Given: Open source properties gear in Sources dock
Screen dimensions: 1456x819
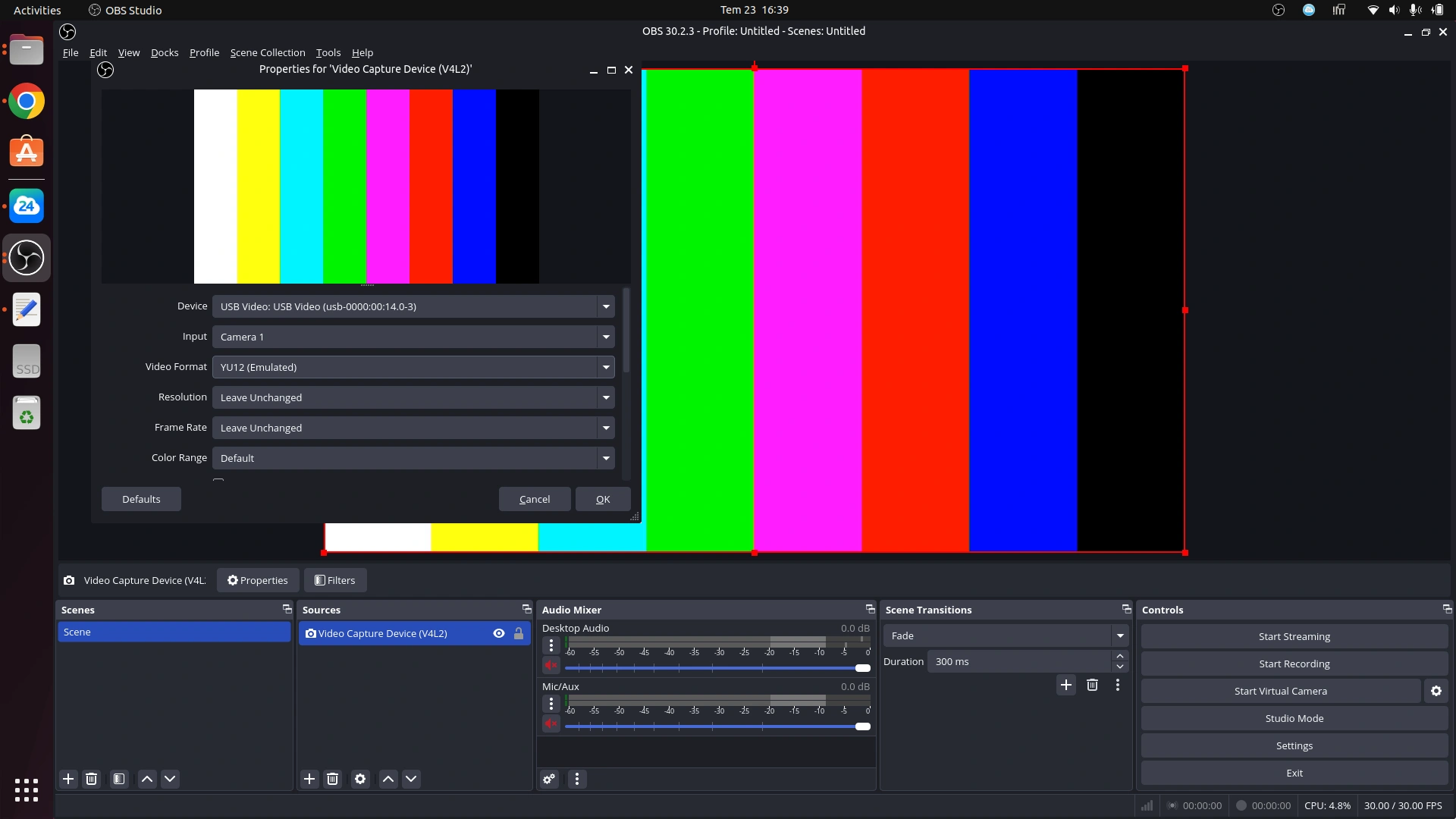Looking at the screenshot, I should pos(360,779).
